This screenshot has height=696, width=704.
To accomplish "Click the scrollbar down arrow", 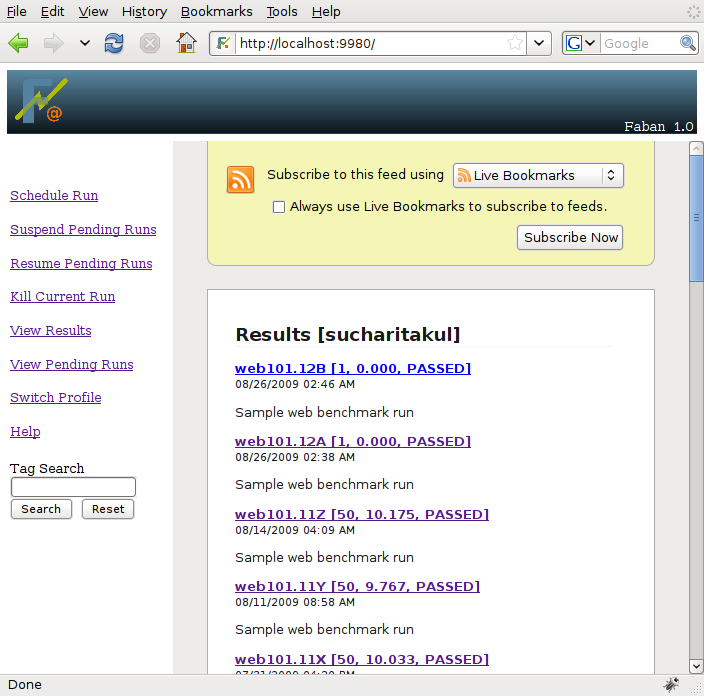I will [696, 666].
